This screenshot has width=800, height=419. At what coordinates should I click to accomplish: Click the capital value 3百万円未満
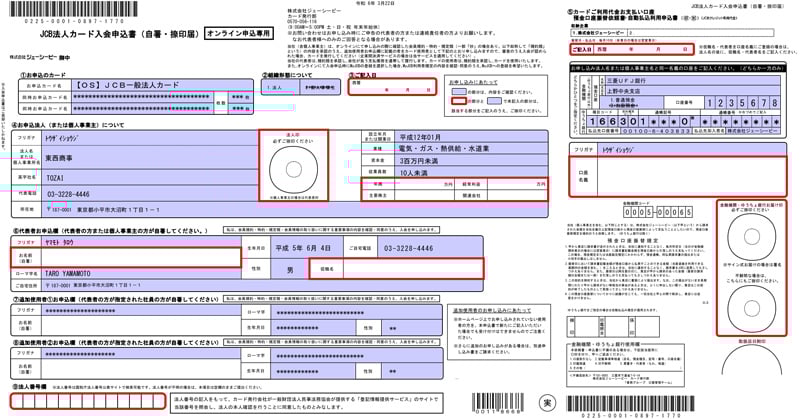point(418,161)
